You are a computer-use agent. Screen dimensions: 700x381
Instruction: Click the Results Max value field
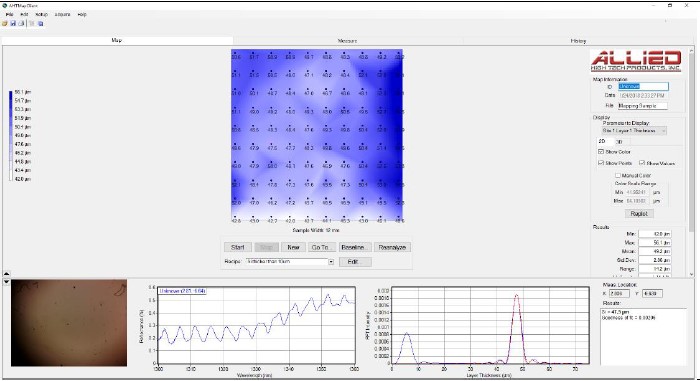(x=655, y=243)
